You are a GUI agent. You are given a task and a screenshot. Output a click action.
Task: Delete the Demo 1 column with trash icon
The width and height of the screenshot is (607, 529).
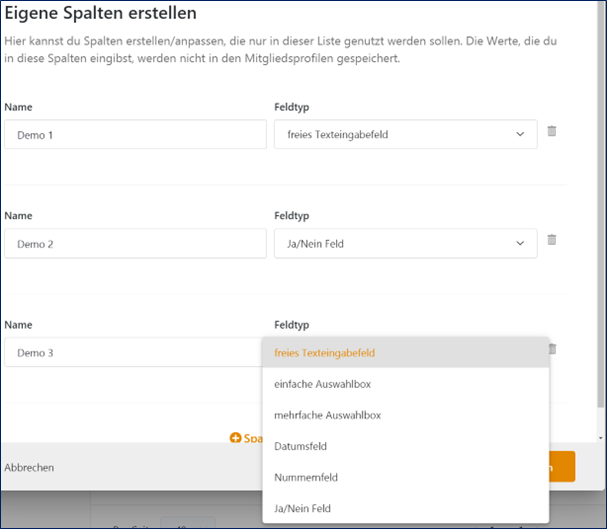[552, 131]
